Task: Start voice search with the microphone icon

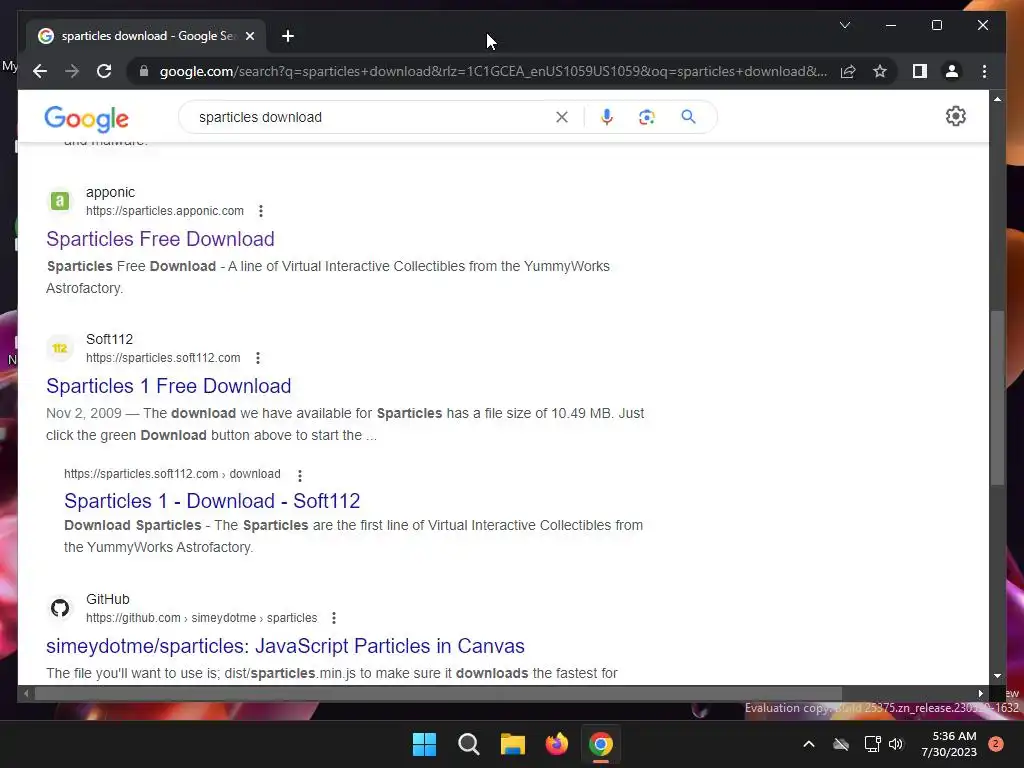Action: point(607,117)
